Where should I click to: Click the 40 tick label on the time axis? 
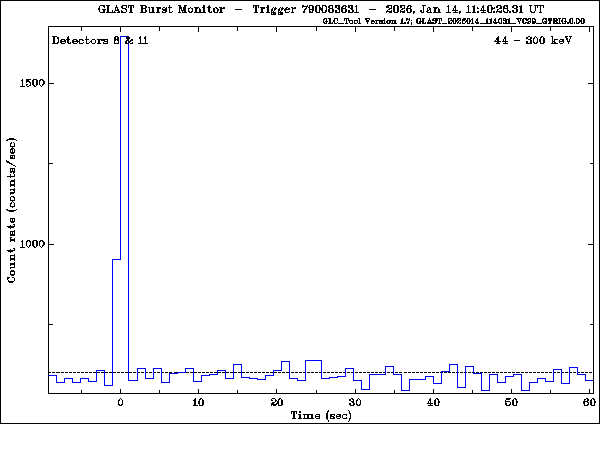coord(432,403)
